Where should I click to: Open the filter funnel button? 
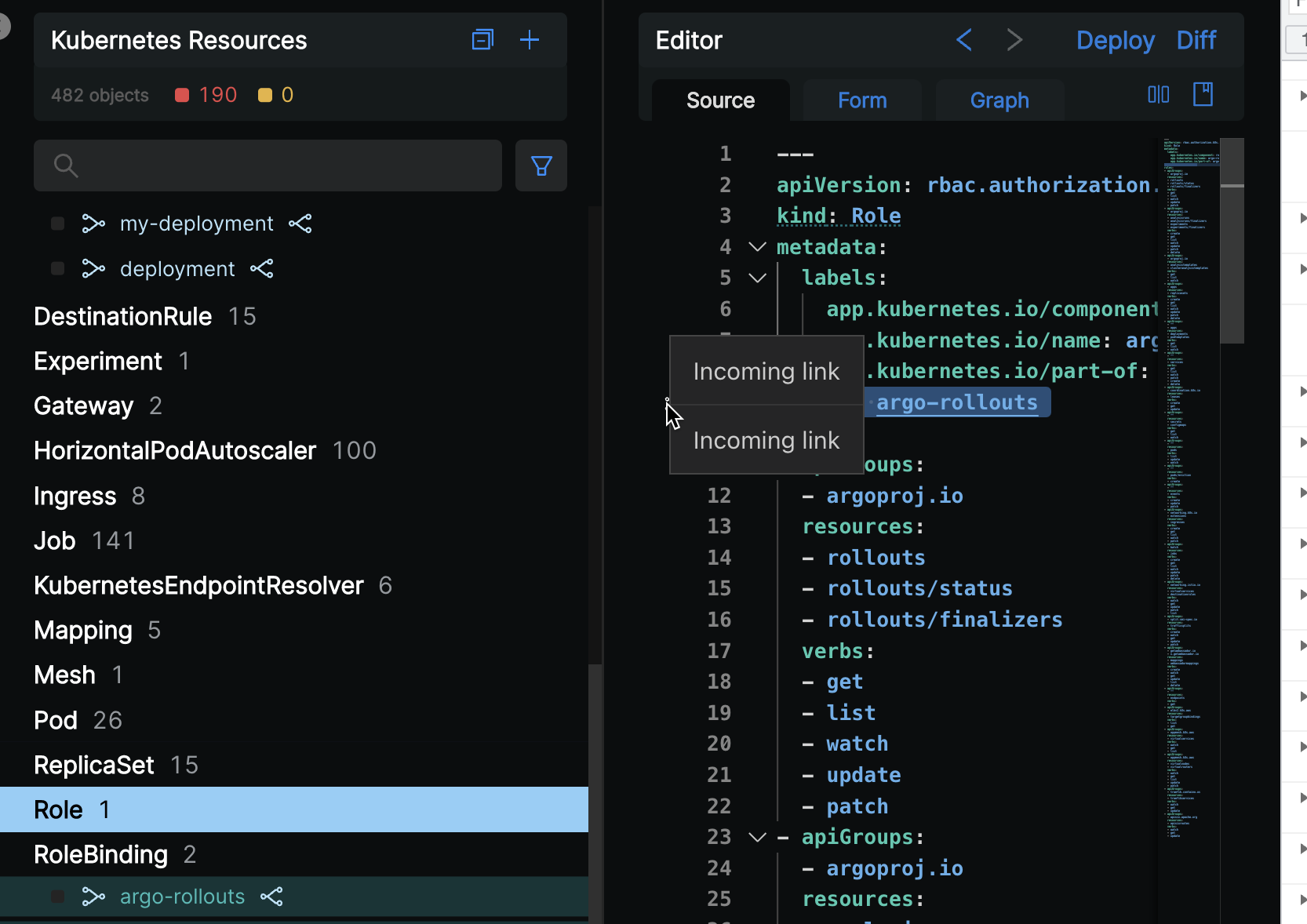[x=541, y=166]
